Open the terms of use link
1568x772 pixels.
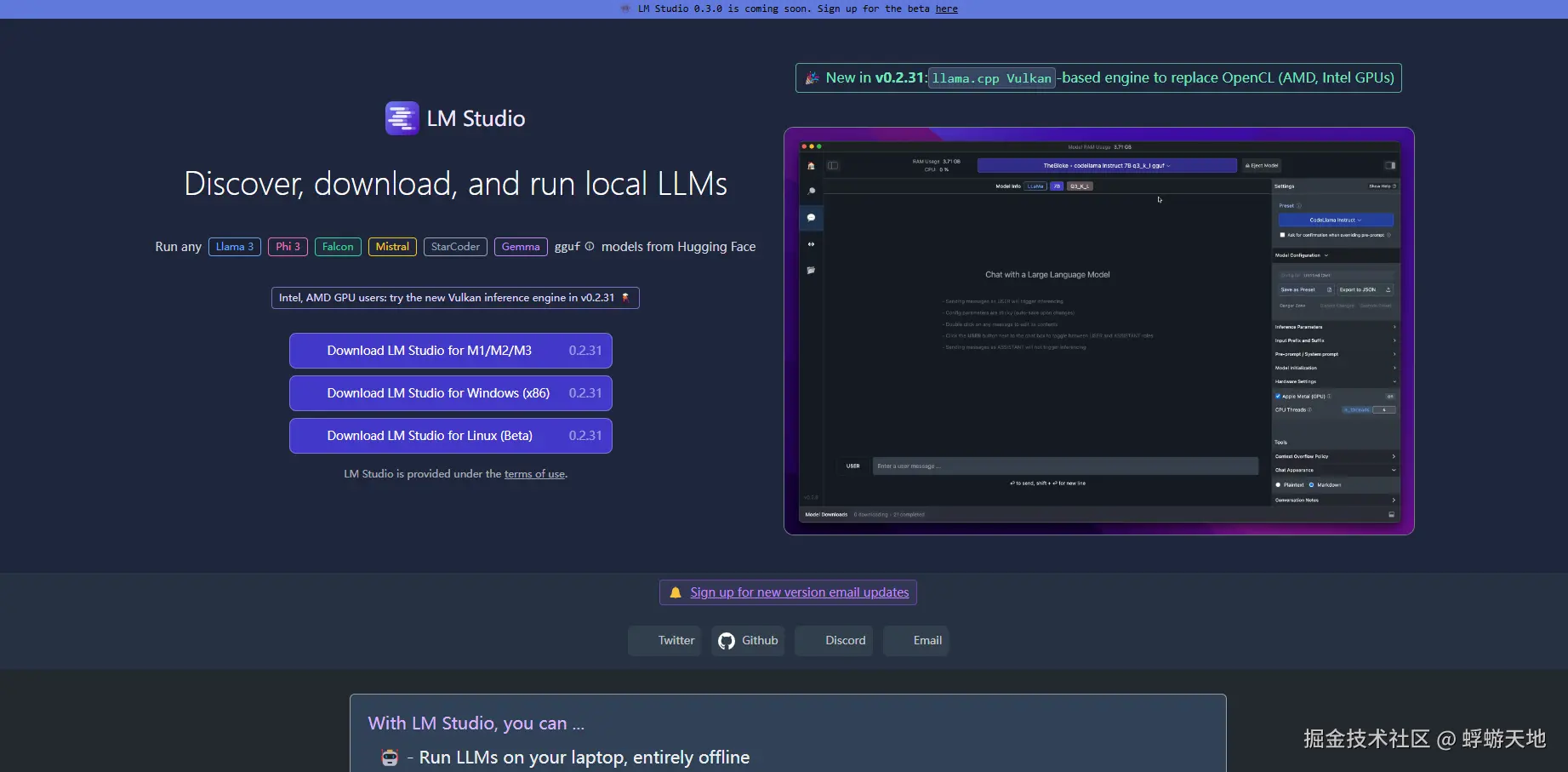534,474
